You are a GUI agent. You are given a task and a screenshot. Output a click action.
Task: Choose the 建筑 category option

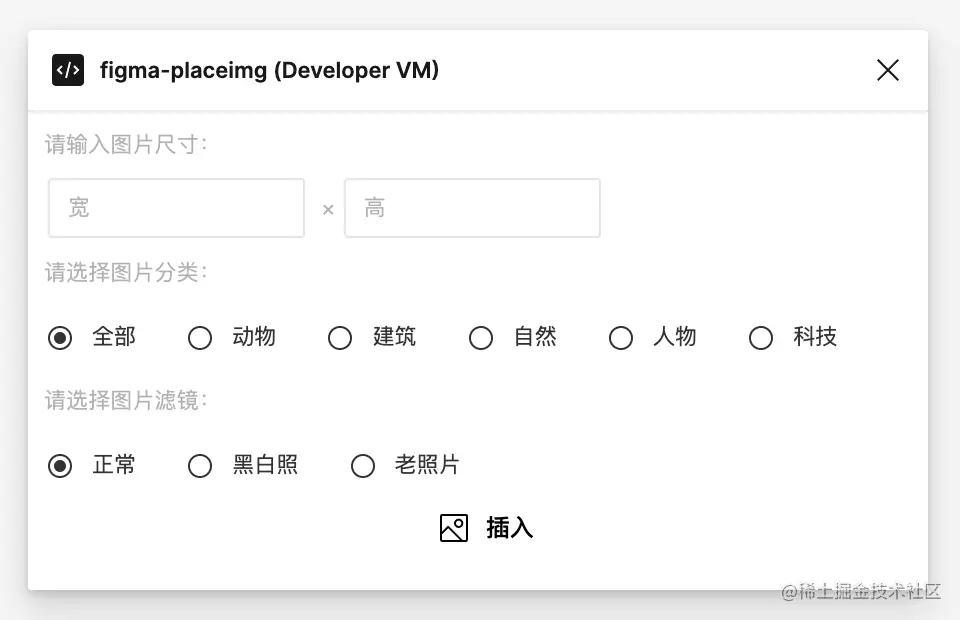[341, 338]
